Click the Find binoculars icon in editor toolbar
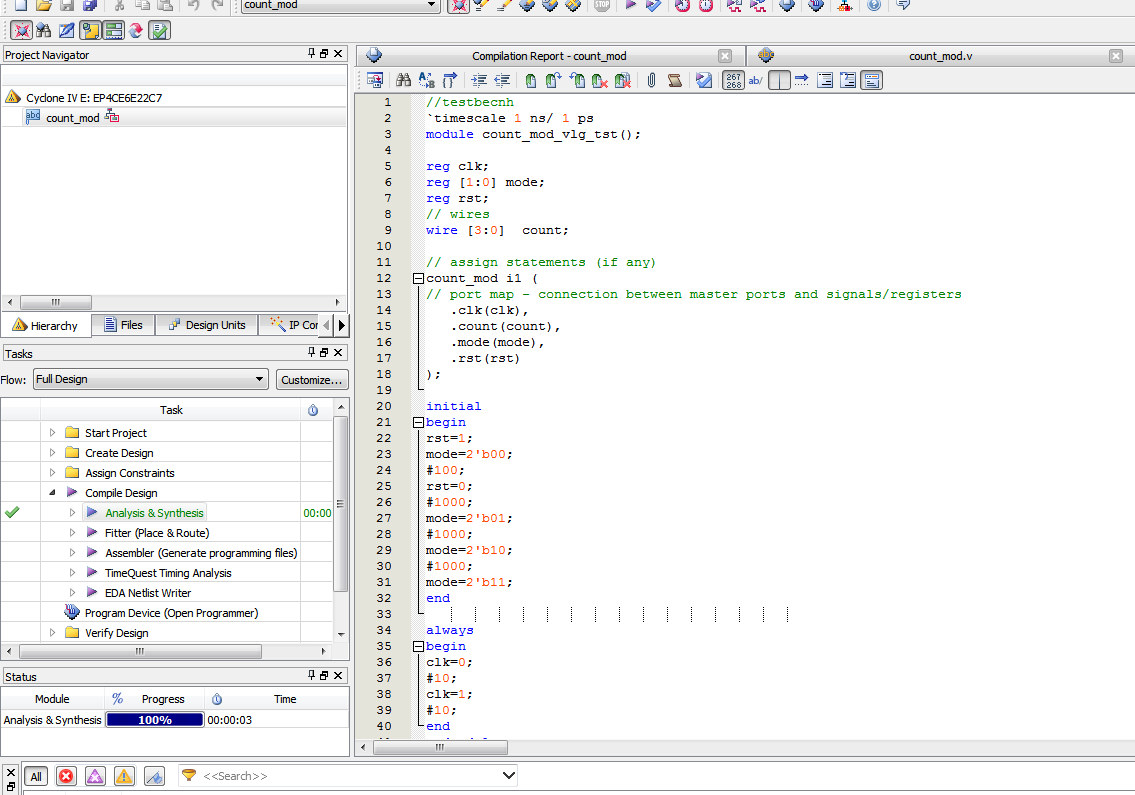The image size is (1135, 795). click(x=403, y=81)
